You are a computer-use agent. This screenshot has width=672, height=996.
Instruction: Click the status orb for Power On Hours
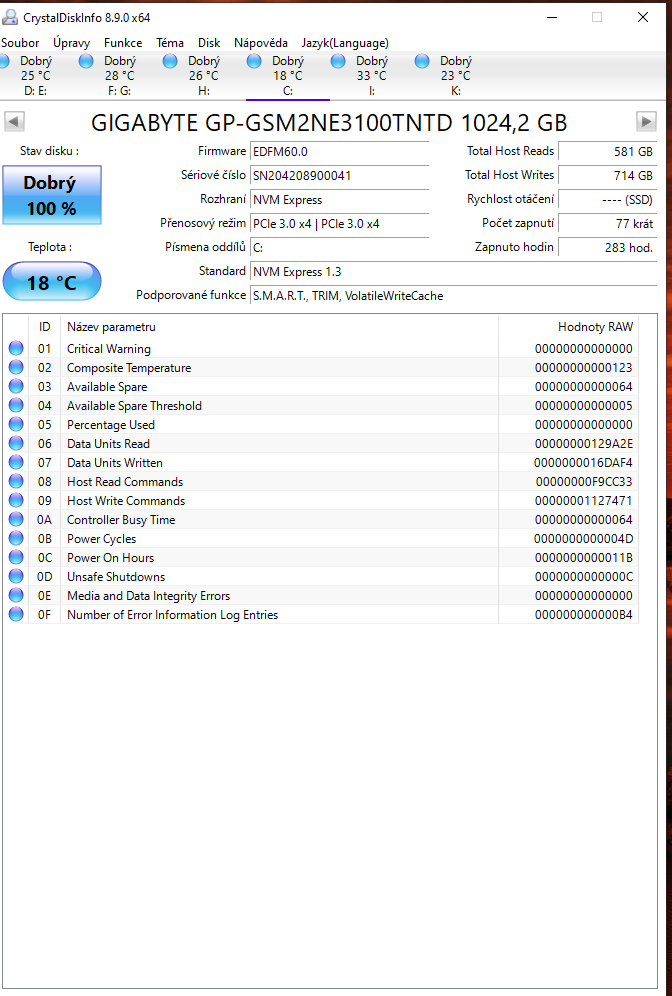[16, 558]
